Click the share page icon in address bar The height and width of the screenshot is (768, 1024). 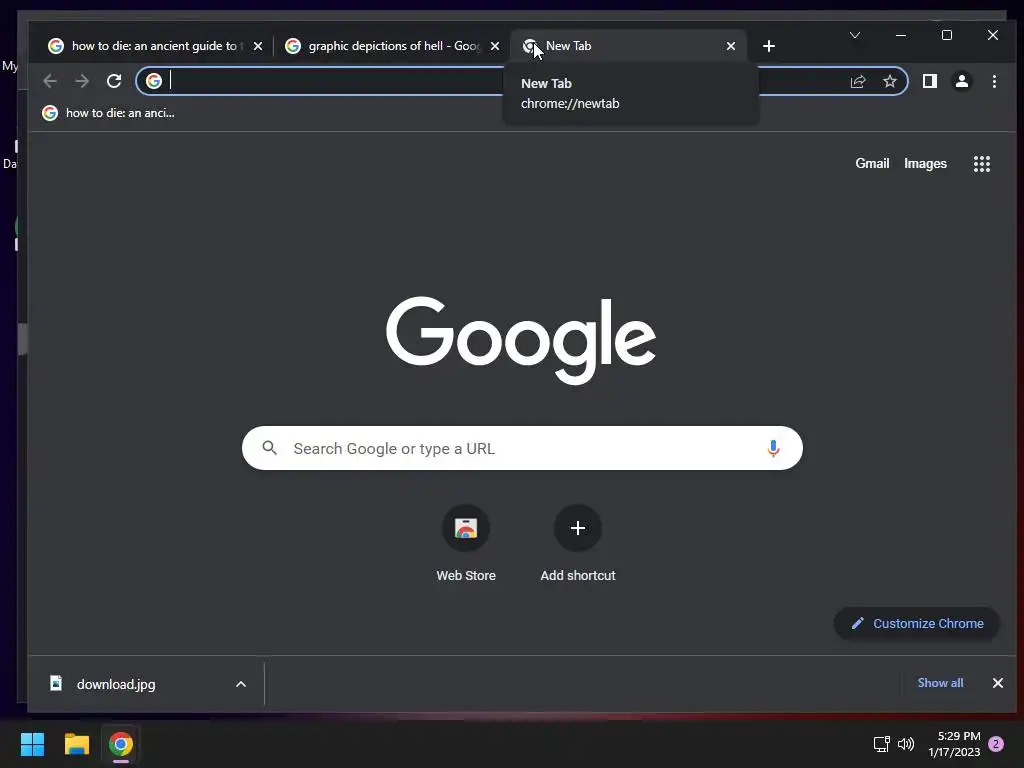(x=857, y=81)
